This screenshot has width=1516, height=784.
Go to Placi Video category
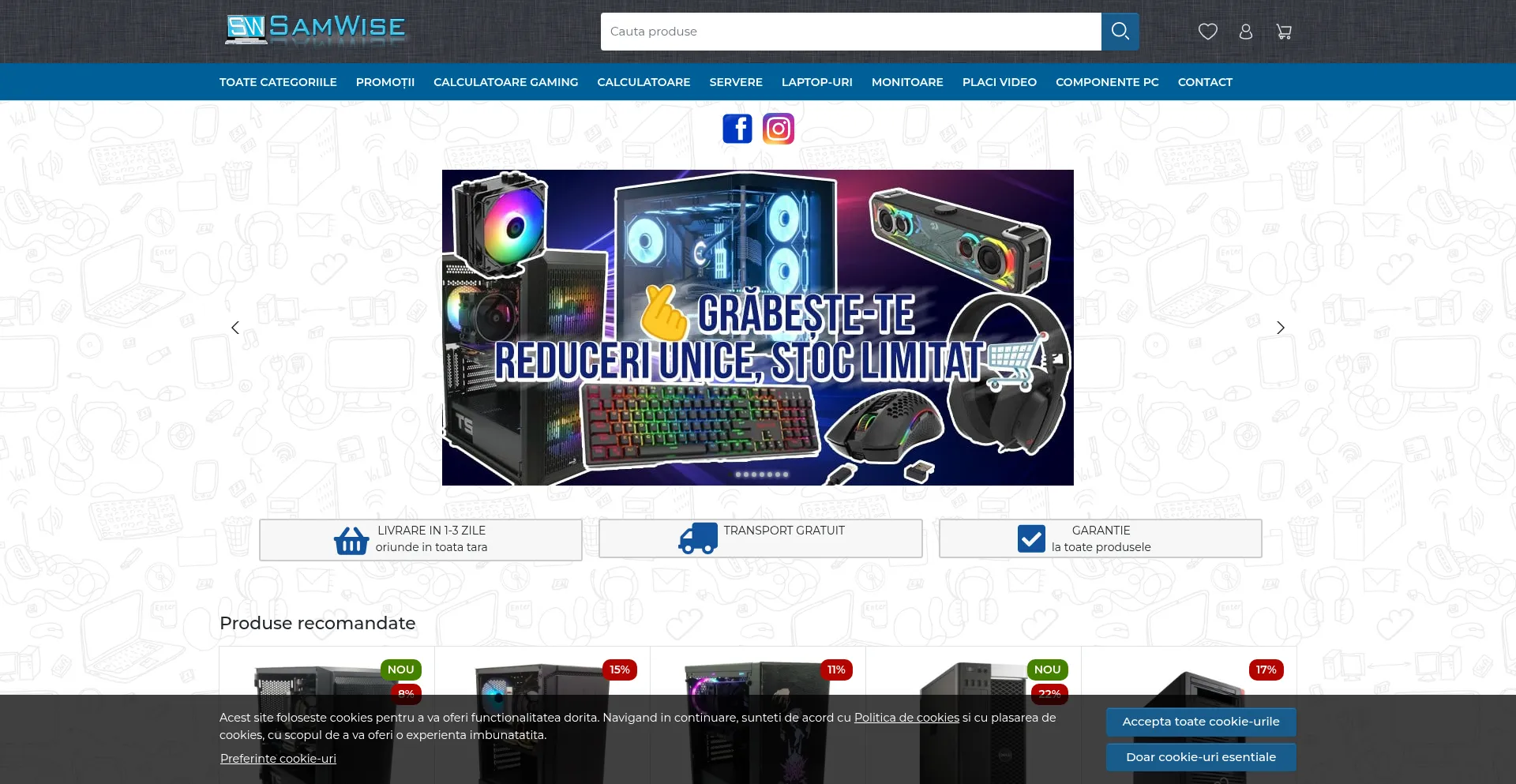[999, 82]
